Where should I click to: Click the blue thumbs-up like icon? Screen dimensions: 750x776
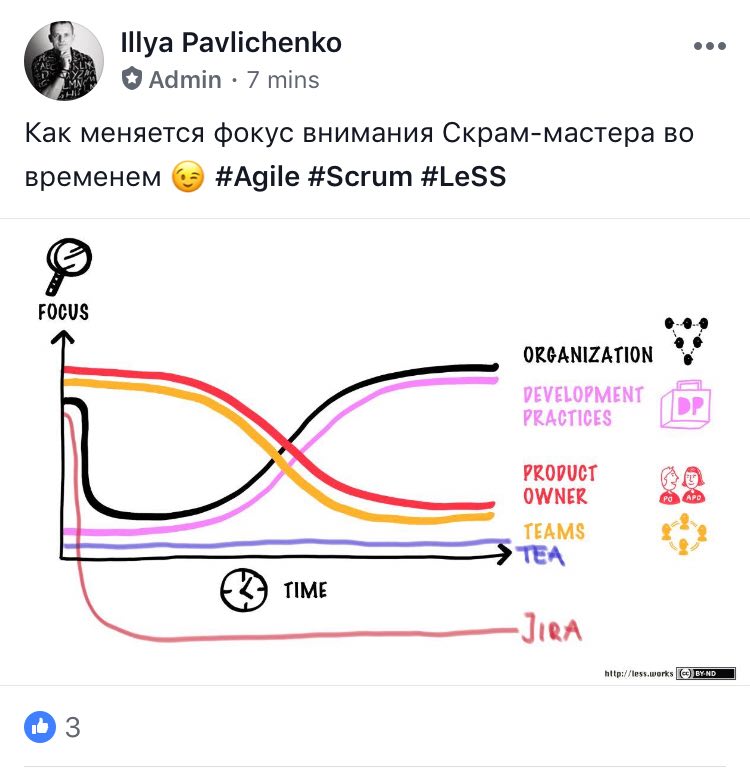point(40,727)
